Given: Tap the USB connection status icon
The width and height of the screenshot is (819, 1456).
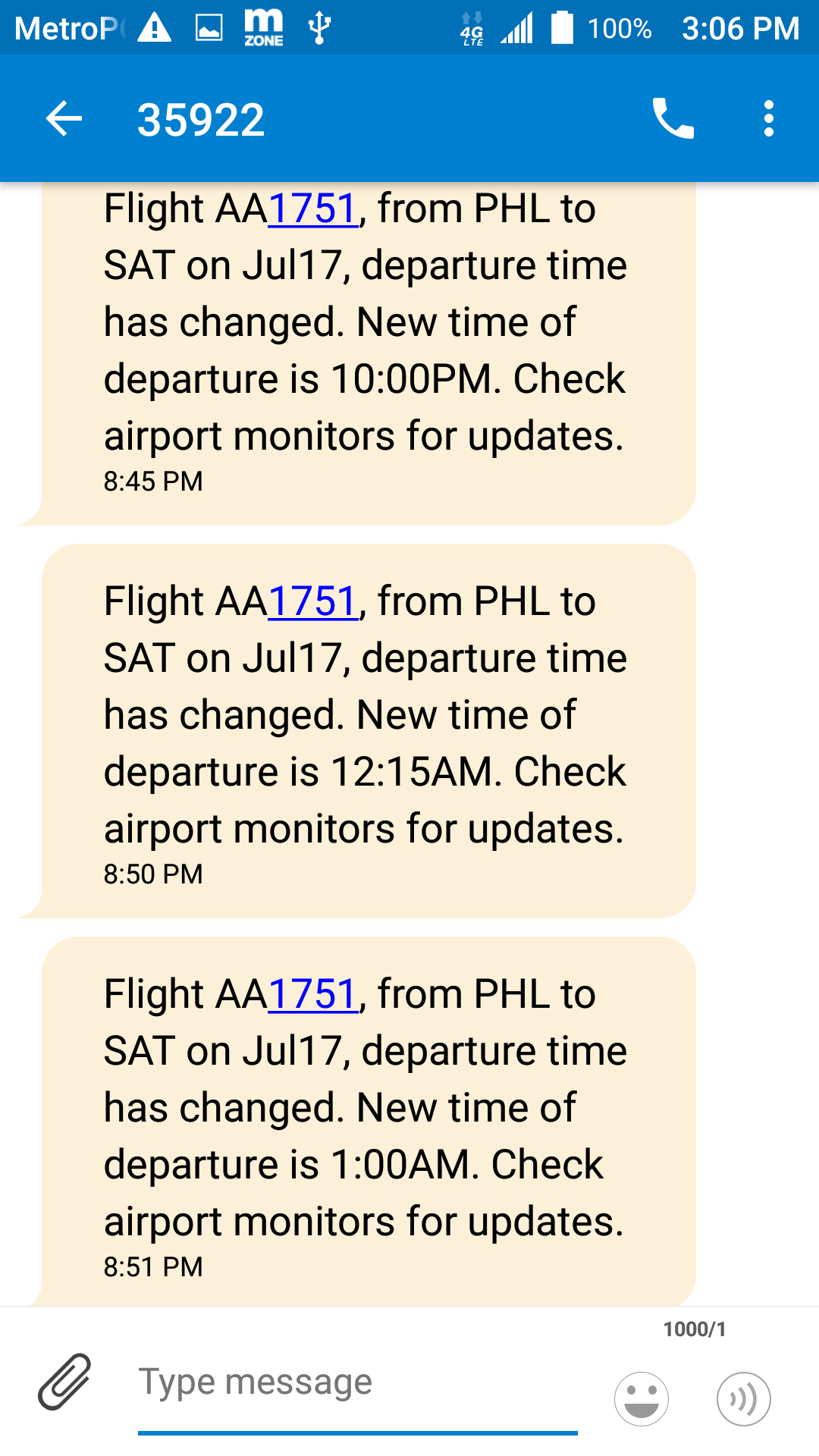Looking at the screenshot, I should click(x=319, y=29).
